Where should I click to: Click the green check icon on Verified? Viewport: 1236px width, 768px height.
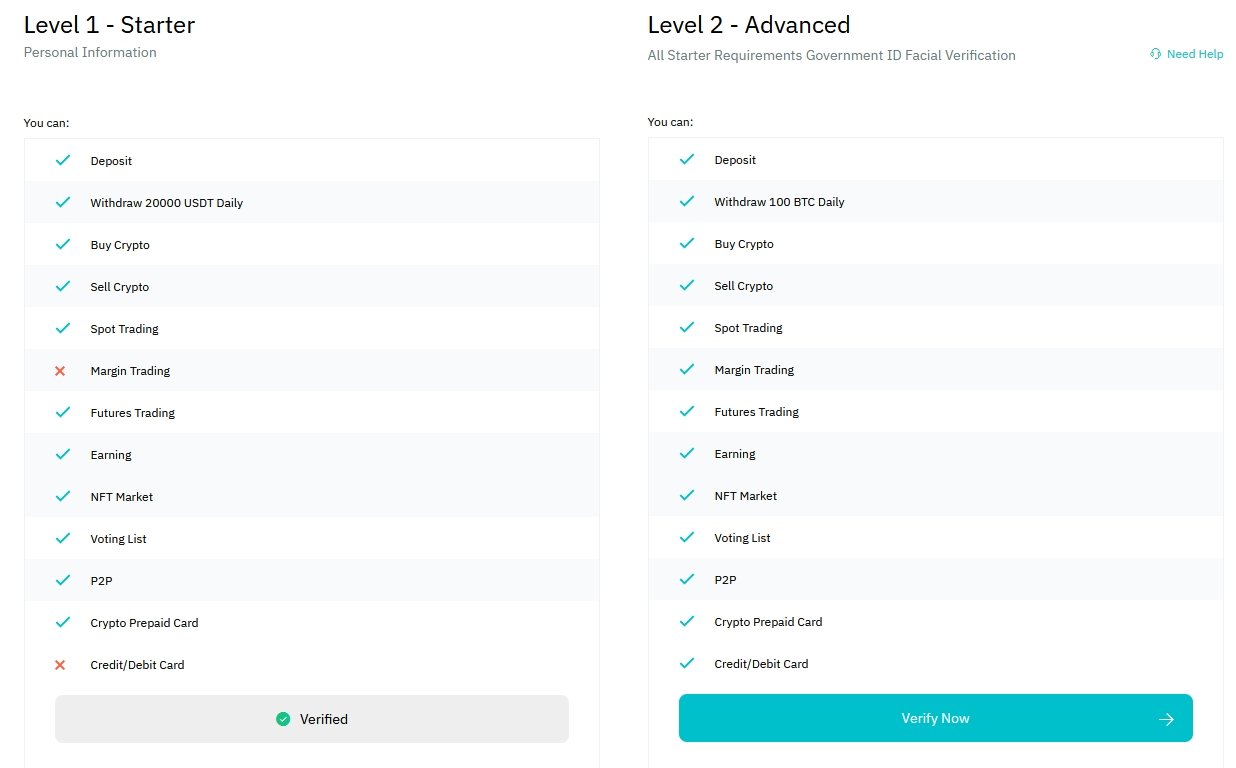(x=283, y=719)
